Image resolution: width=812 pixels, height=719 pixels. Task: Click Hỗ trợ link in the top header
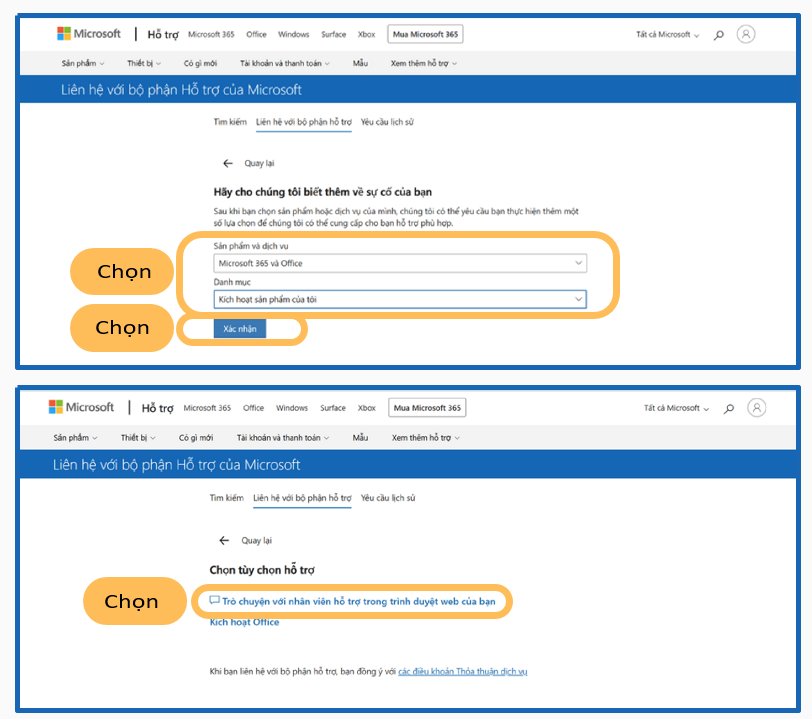tap(163, 35)
